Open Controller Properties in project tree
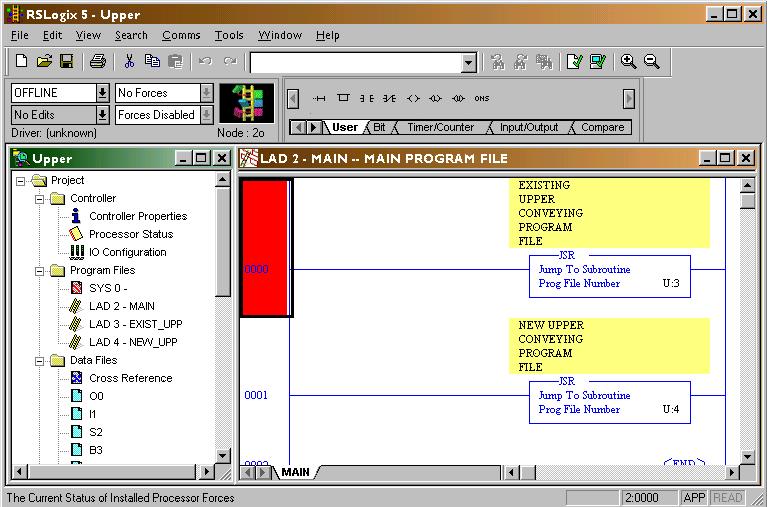Image resolution: width=767 pixels, height=507 pixels. click(138, 216)
